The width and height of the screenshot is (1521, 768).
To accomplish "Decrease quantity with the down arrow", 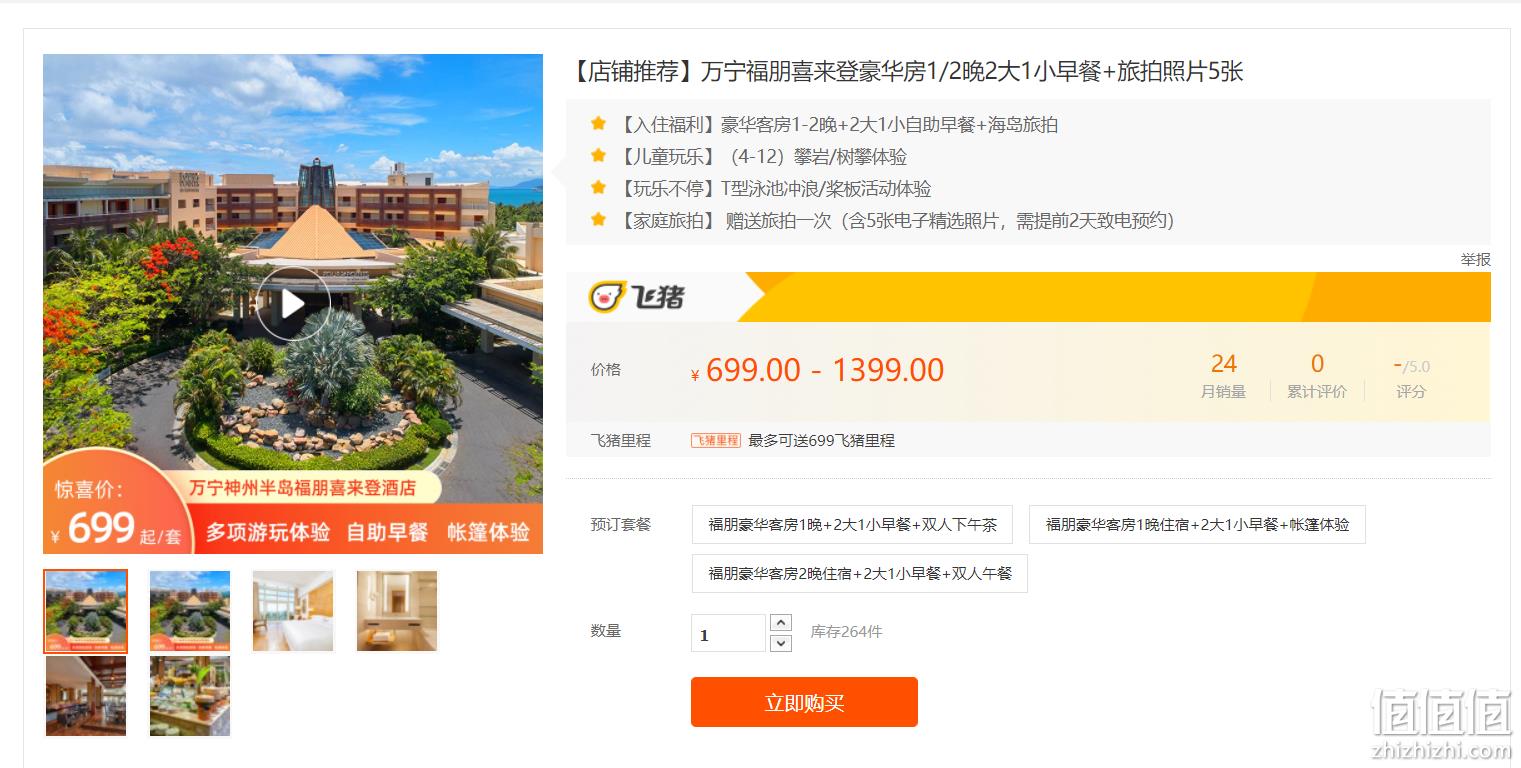I will click(x=781, y=643).
